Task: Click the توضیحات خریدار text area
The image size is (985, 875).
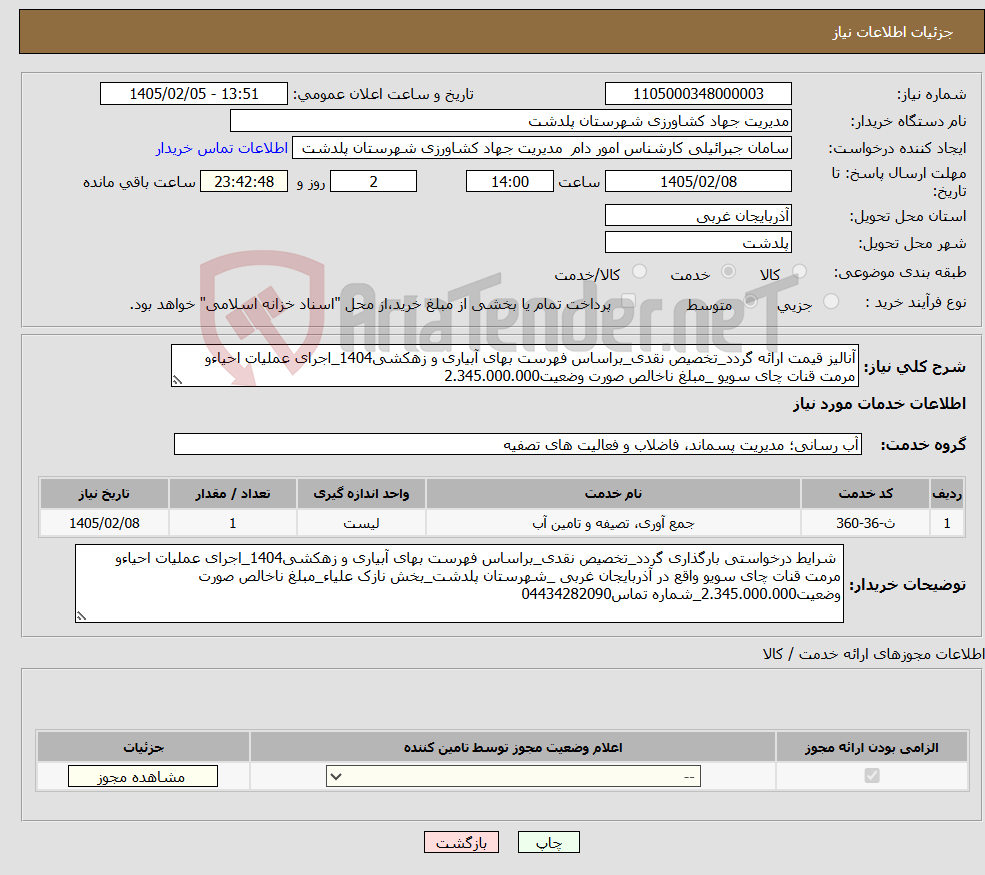Action: pos(459,584)
